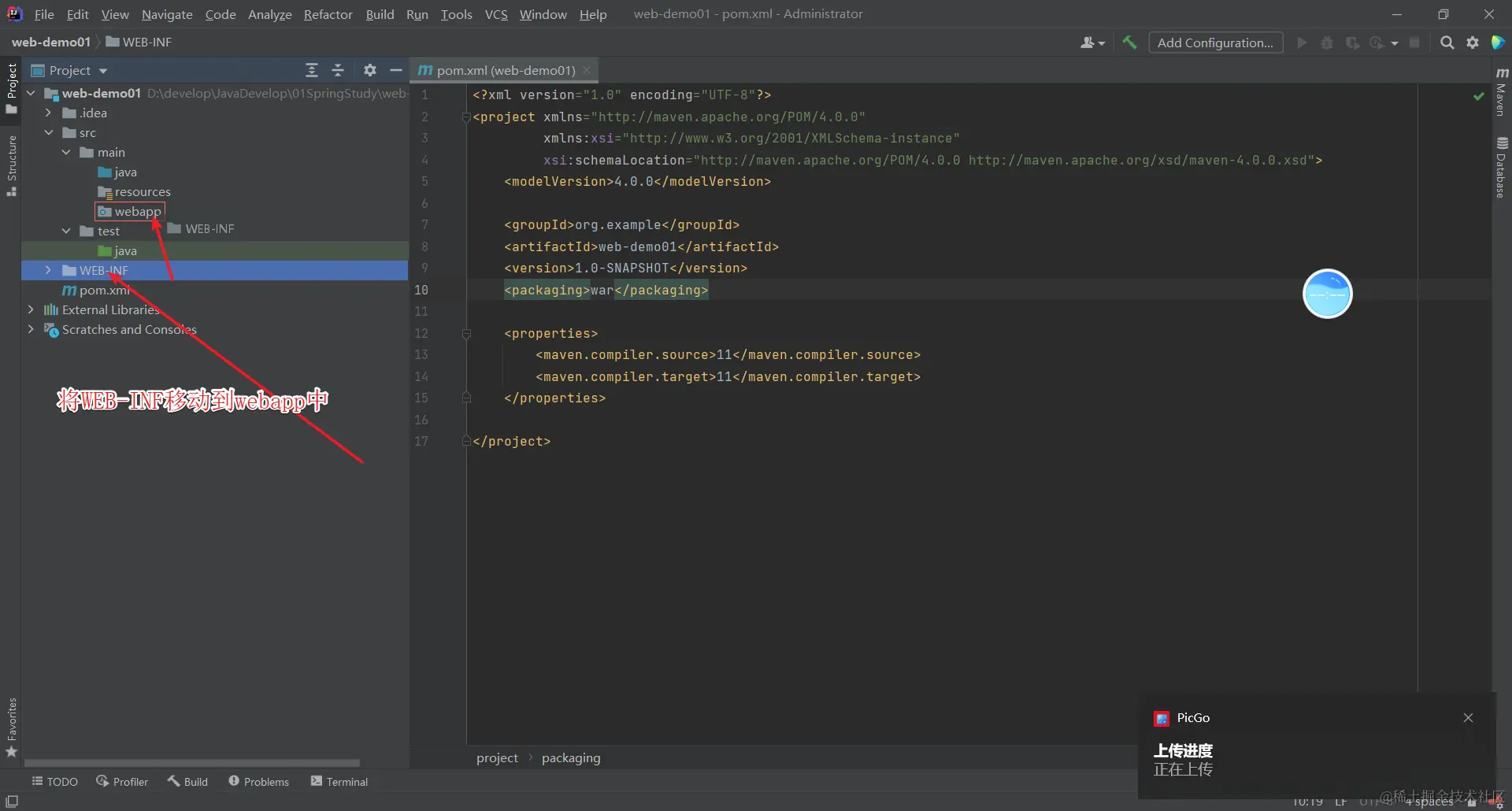1512x811 pixels.
Task: Click the packaging breadcrumb below the editor
Action: coord(571,757)
